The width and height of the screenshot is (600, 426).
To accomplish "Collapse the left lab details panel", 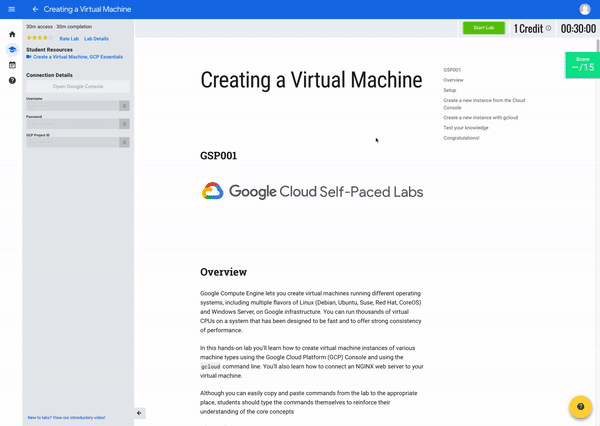I will point(140,413).
